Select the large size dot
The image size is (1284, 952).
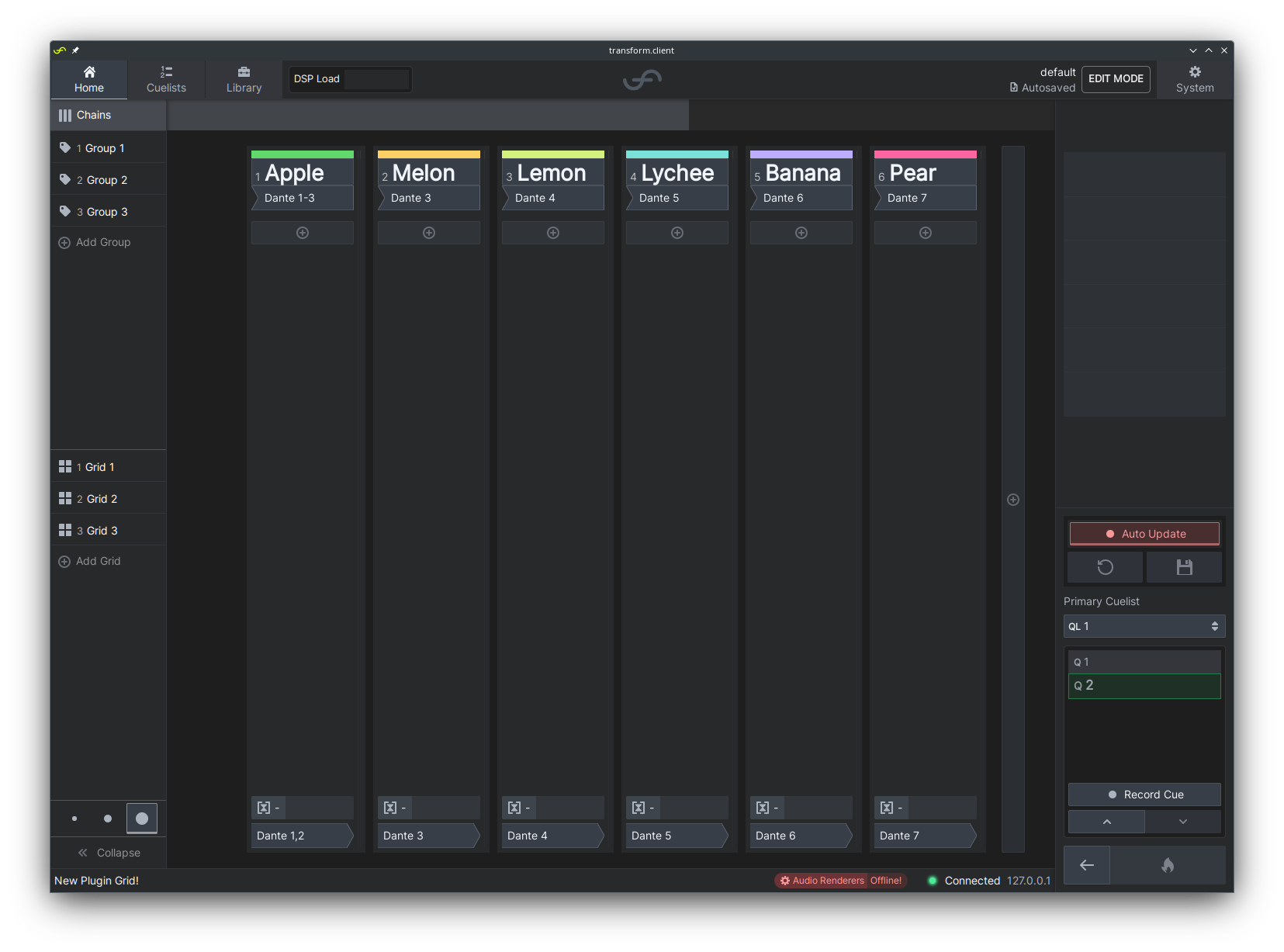(x=142, y=819)
